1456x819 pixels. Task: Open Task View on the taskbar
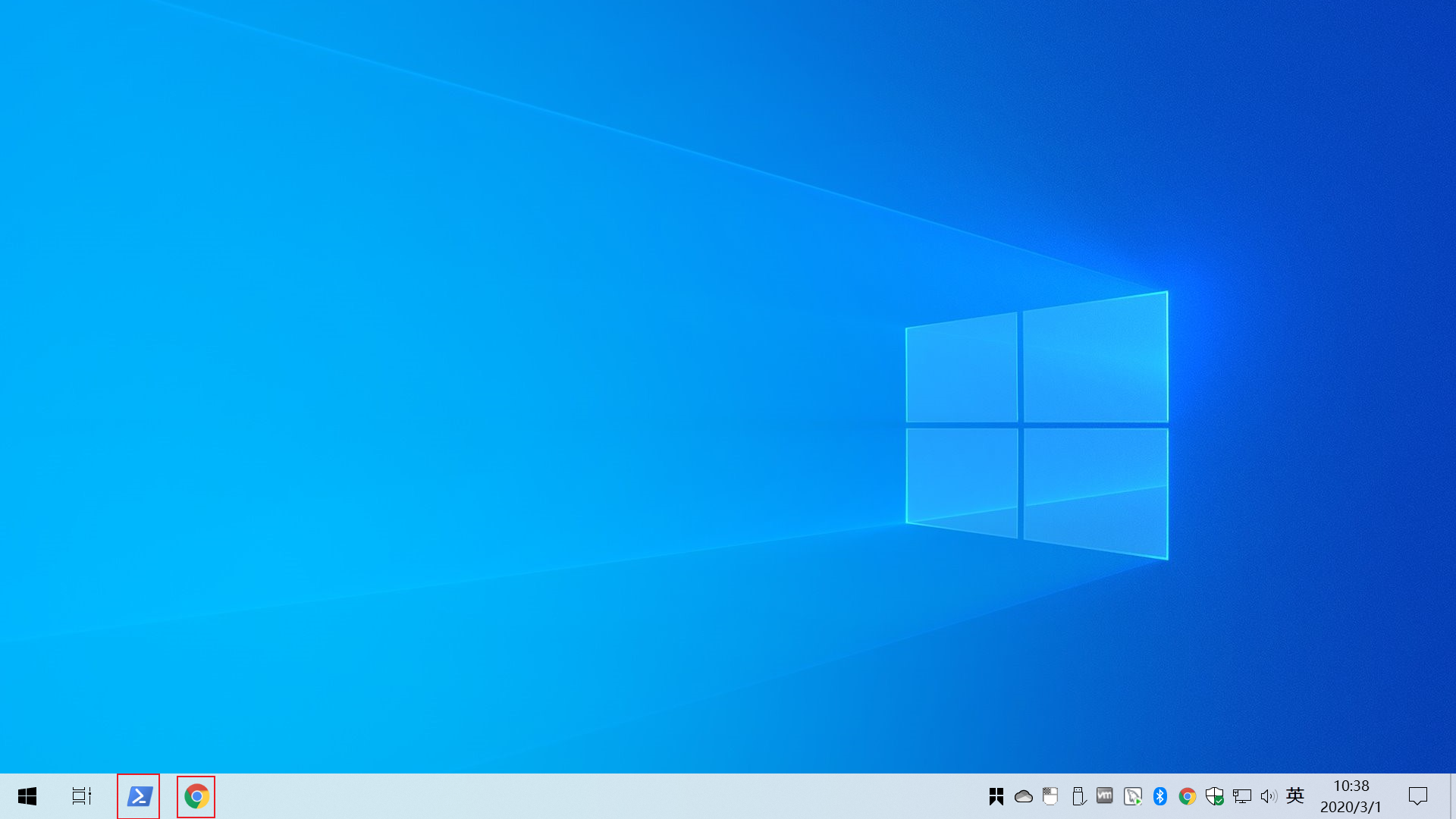82,796
